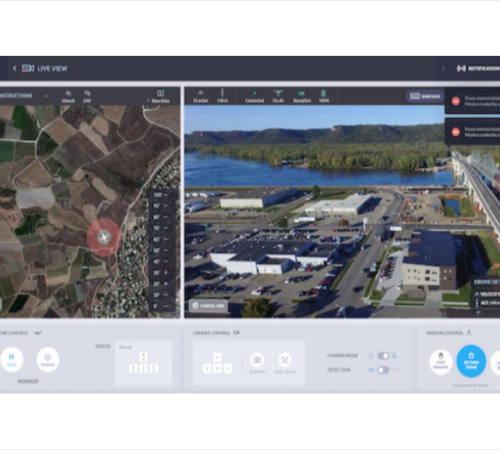The height and width of the screenshot is (450, 500).
Task: Click the Align camera button
Action: (x=285, y=360)
